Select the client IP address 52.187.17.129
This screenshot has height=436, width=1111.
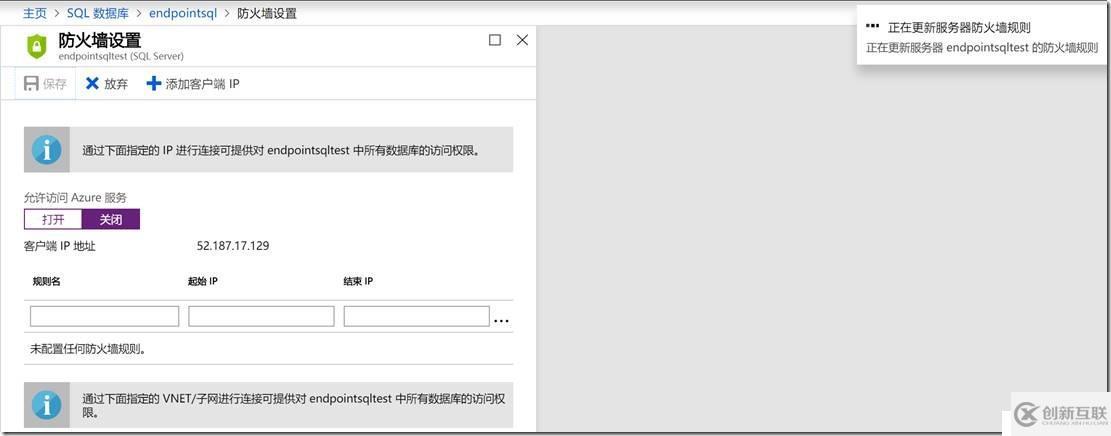(x=232, y=246)
